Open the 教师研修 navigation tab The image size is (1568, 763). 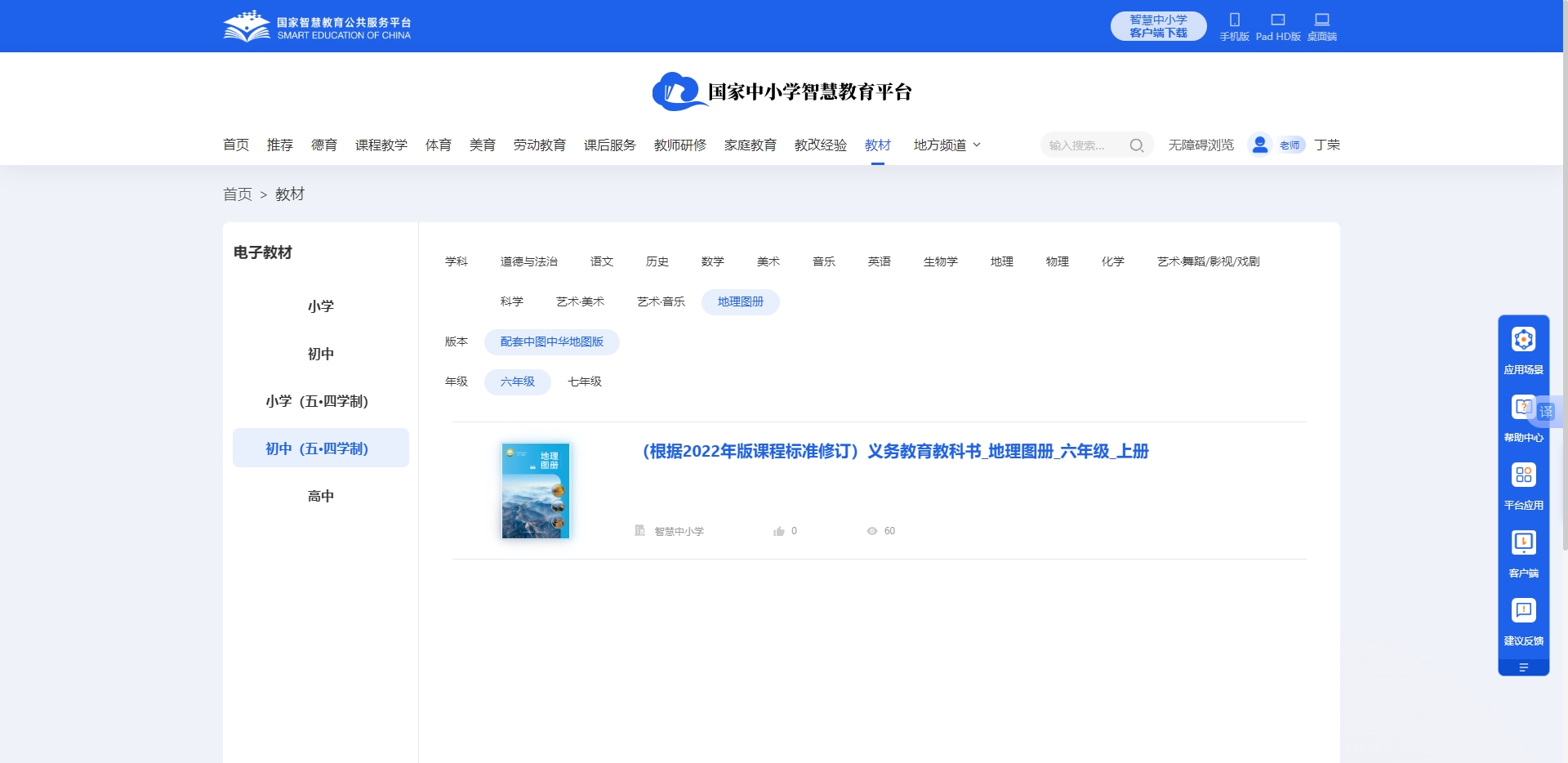[679, 145]
